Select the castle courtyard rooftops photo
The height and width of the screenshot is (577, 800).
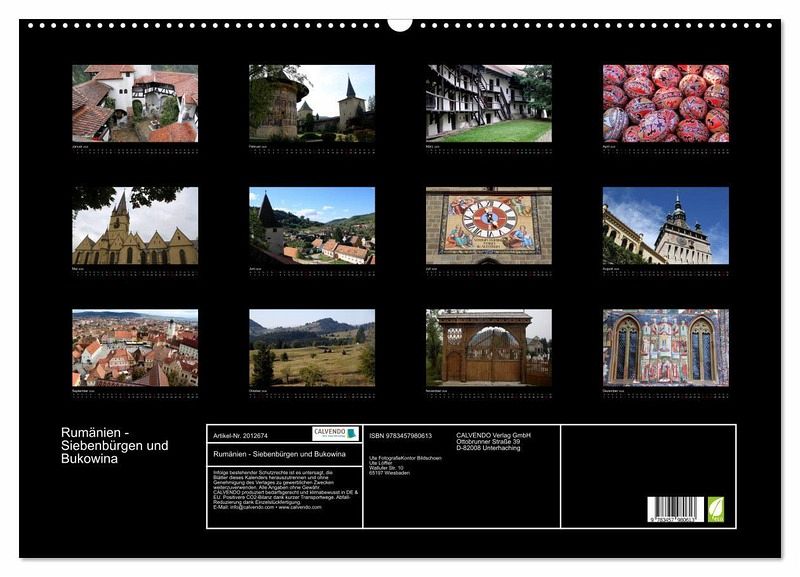pos(135,103)
